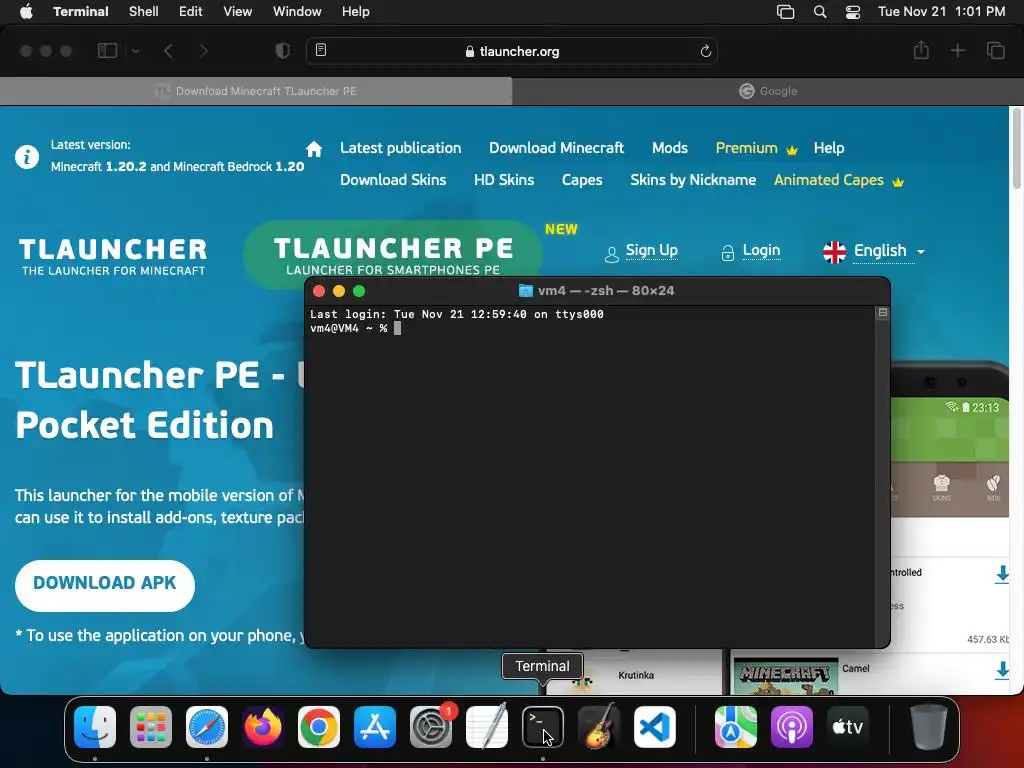Open Control Center in menu bar
The width and height of the screenshot is (1024, 768).
pyautogui.click(x=853, y=12)
